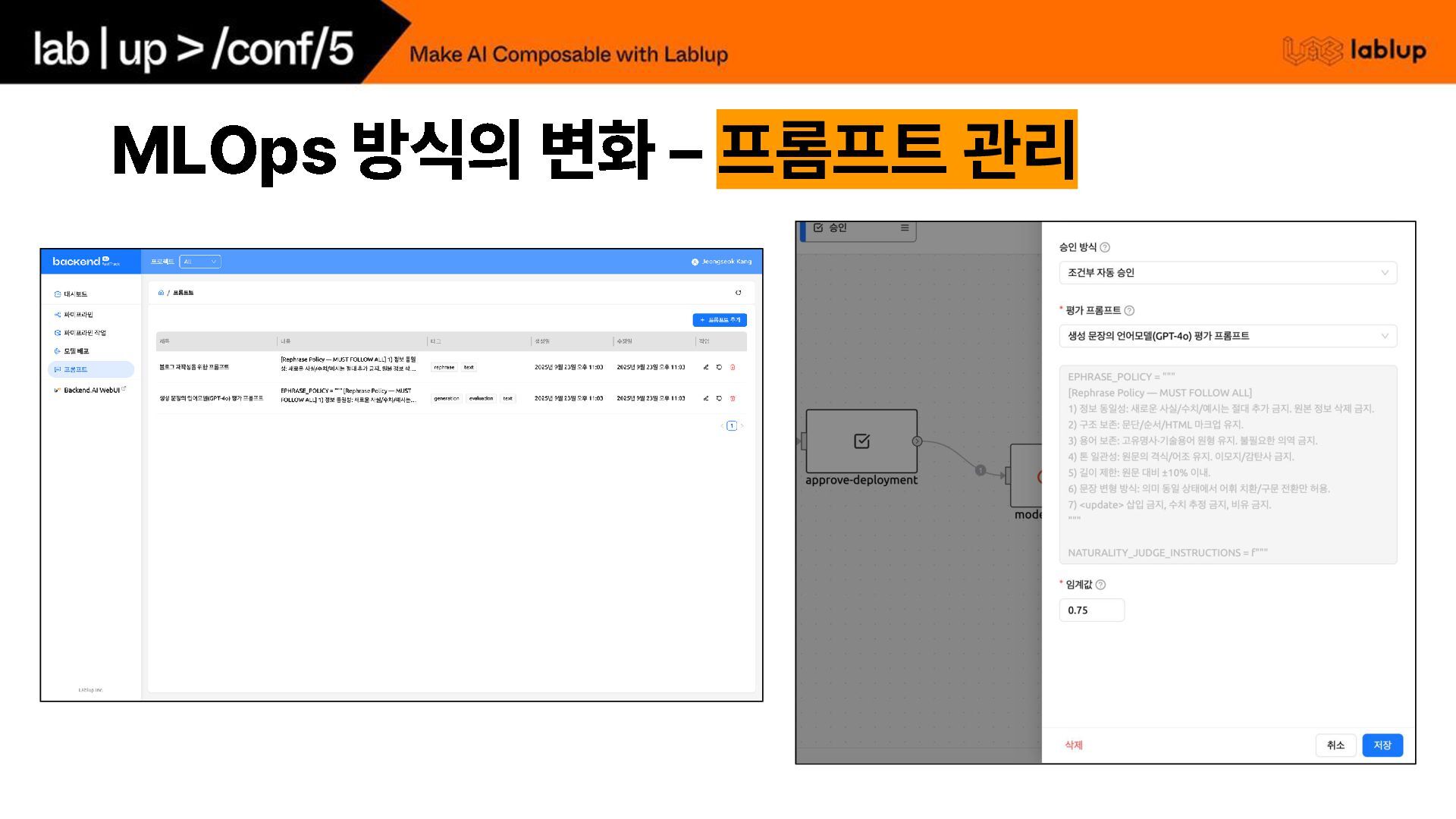
Task: Click history icon for first prompt row
Action: [x=719, y=367]
